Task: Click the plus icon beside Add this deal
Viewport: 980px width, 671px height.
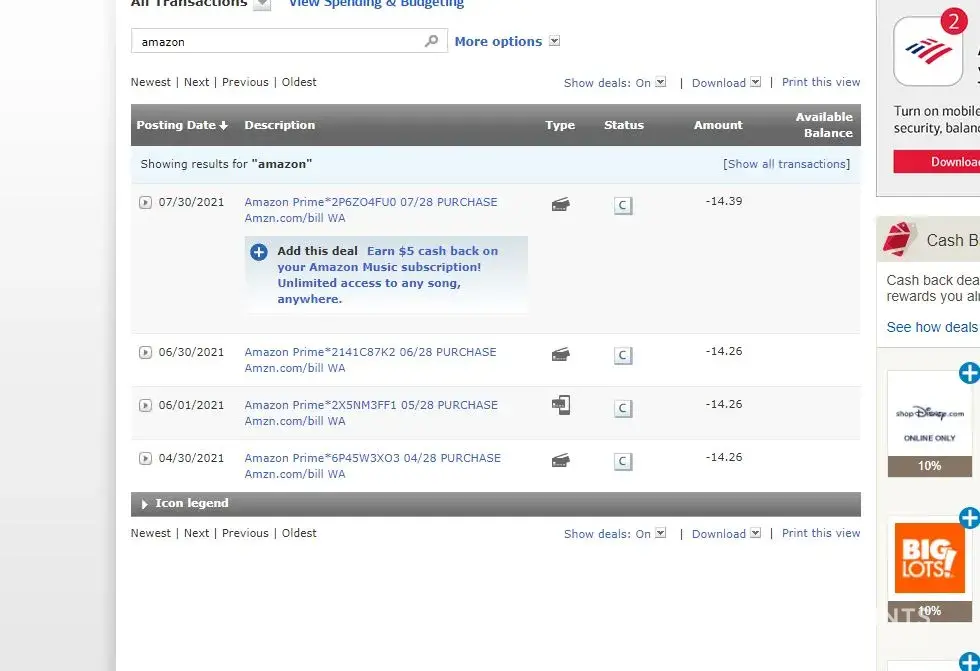Action: pos(259,252)
